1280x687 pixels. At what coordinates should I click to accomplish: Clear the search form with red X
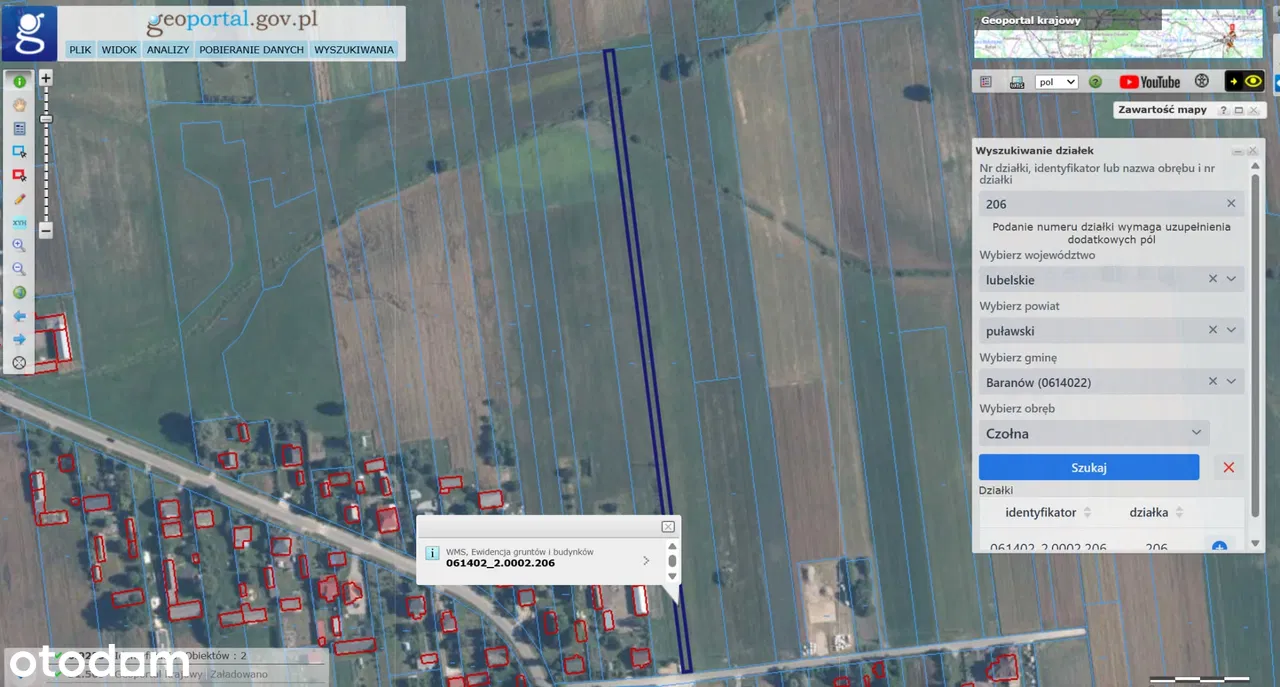(1229, 467)
